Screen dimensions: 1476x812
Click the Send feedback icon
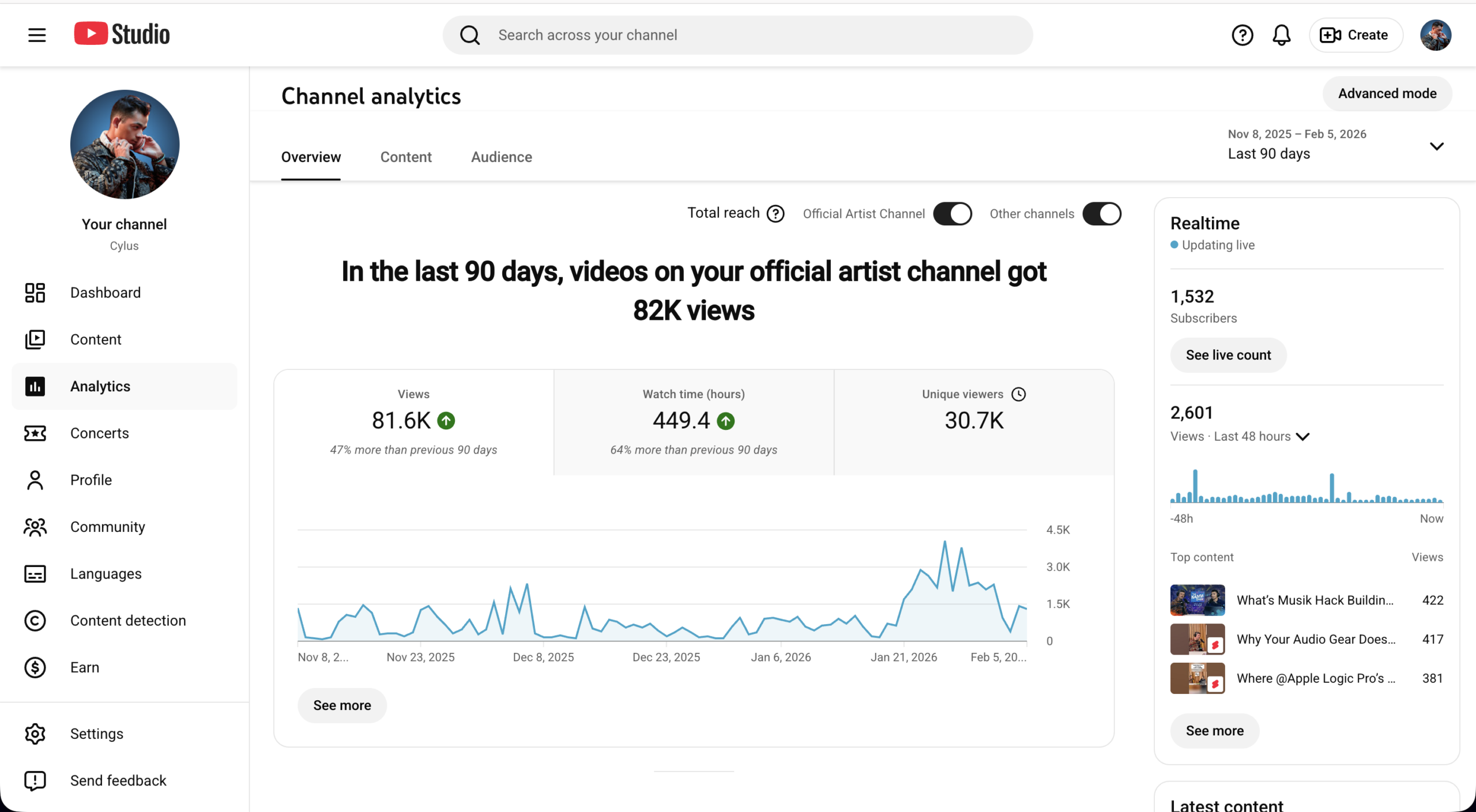click(35, 781)
